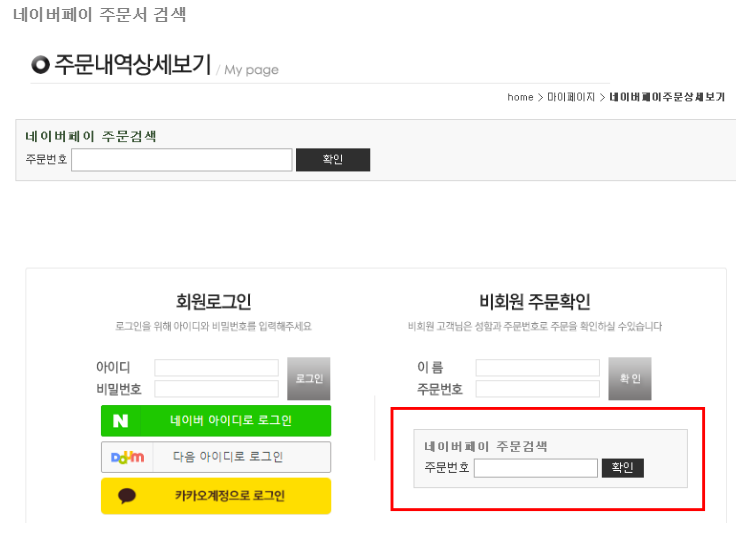Go to home in breadcrumb
Viewport: 736px width, 542px height.
pos(520,97)
